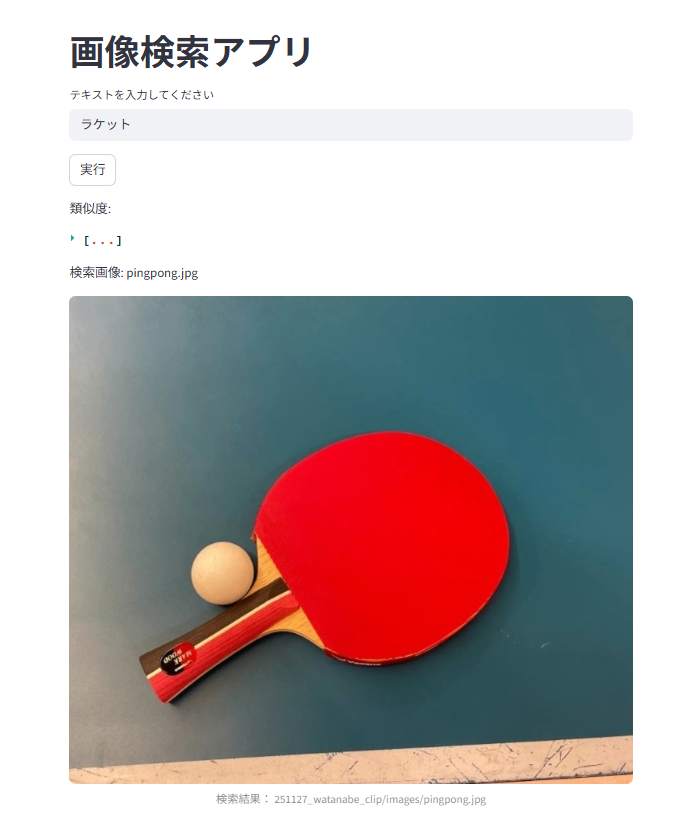Click the oval logo sticker on racket handle
Screen dimensions: 687x826
coord(178,657)
